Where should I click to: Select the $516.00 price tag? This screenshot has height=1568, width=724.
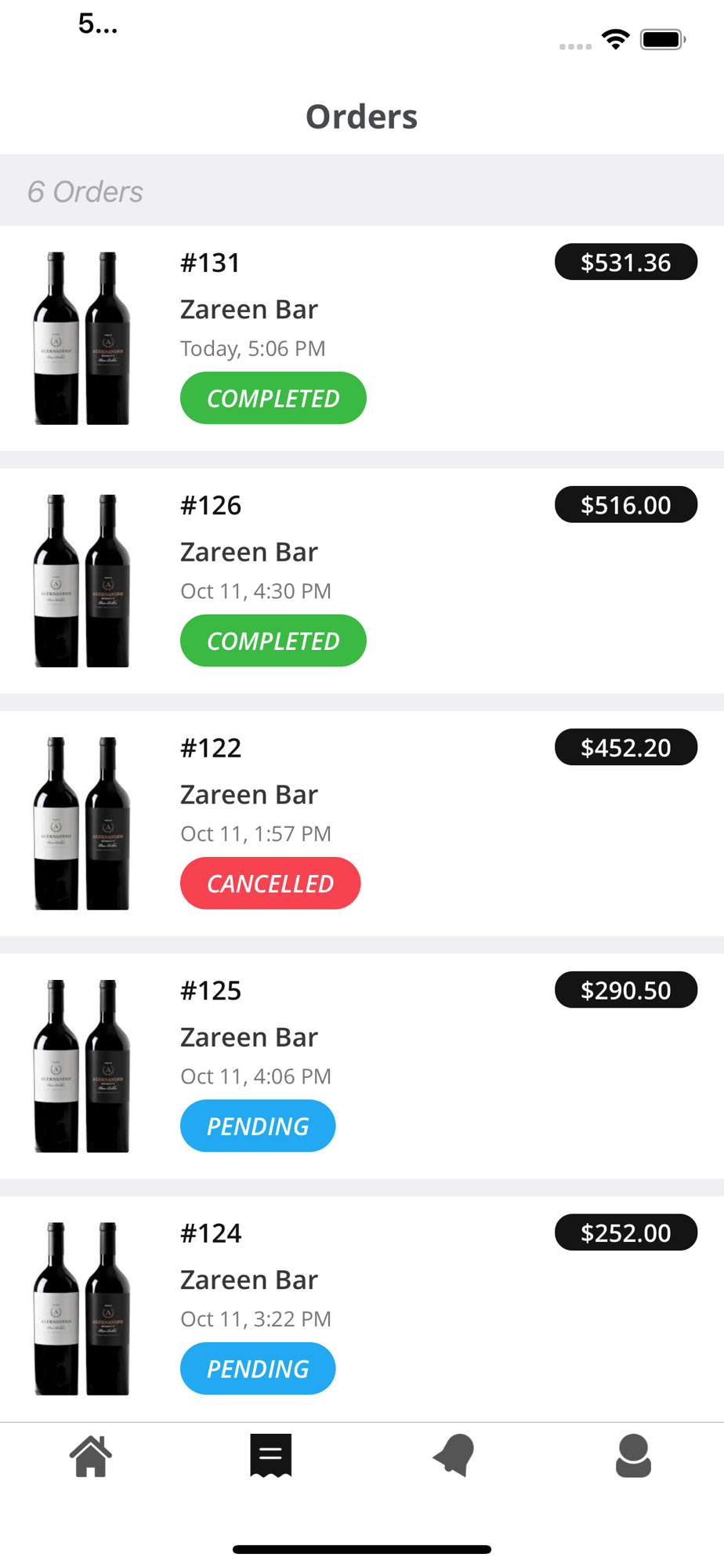(x=625, y=505)
